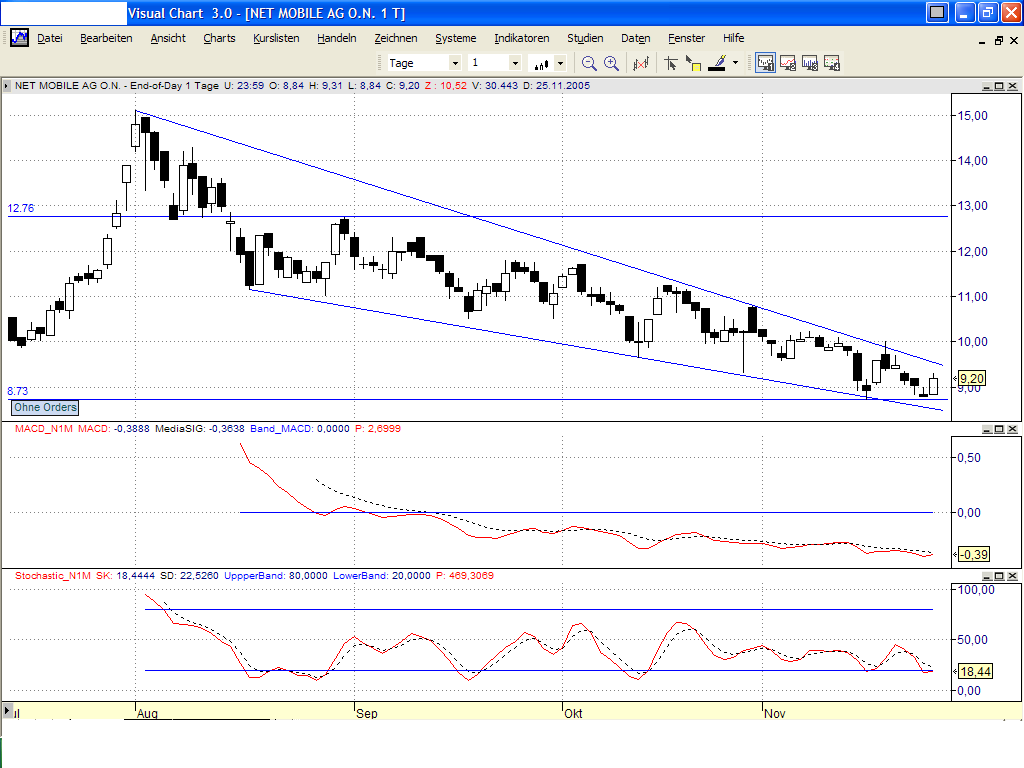Activate the crosshair pointer tool
The width and height of the screenshot is (1024, 768).
[x=672, y=62]
